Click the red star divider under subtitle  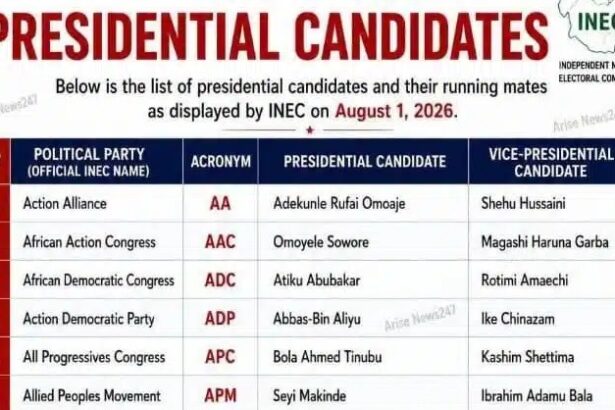coord(310,130)
